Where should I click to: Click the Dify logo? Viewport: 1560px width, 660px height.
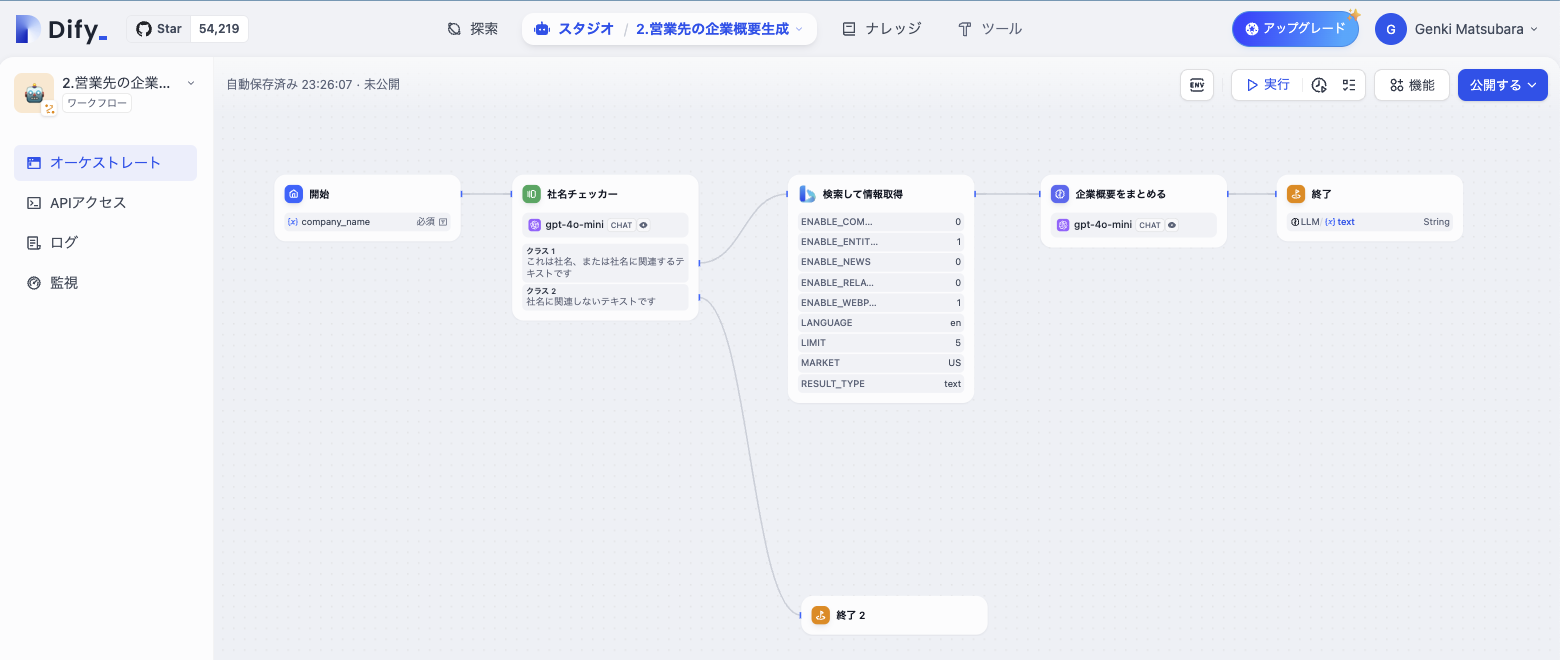[x=61, y=29]
